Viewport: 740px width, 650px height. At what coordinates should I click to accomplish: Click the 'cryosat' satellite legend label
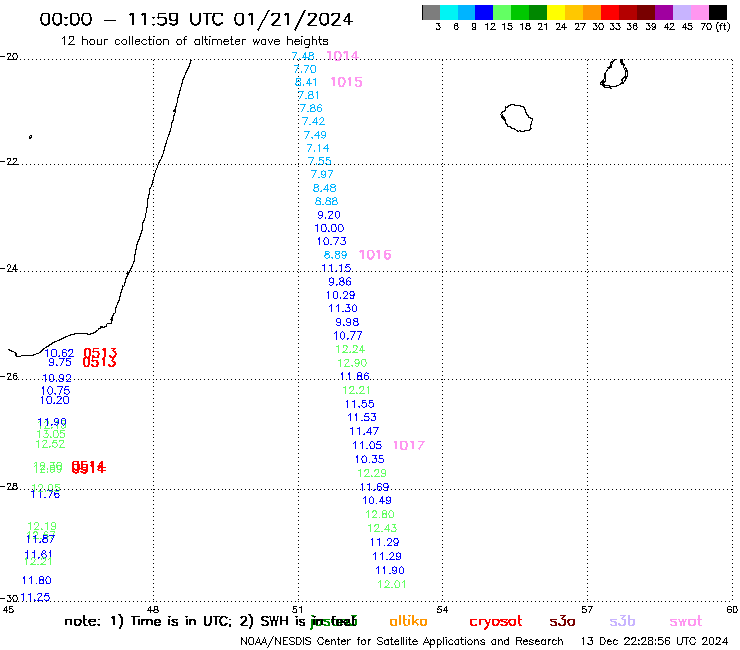496,621
